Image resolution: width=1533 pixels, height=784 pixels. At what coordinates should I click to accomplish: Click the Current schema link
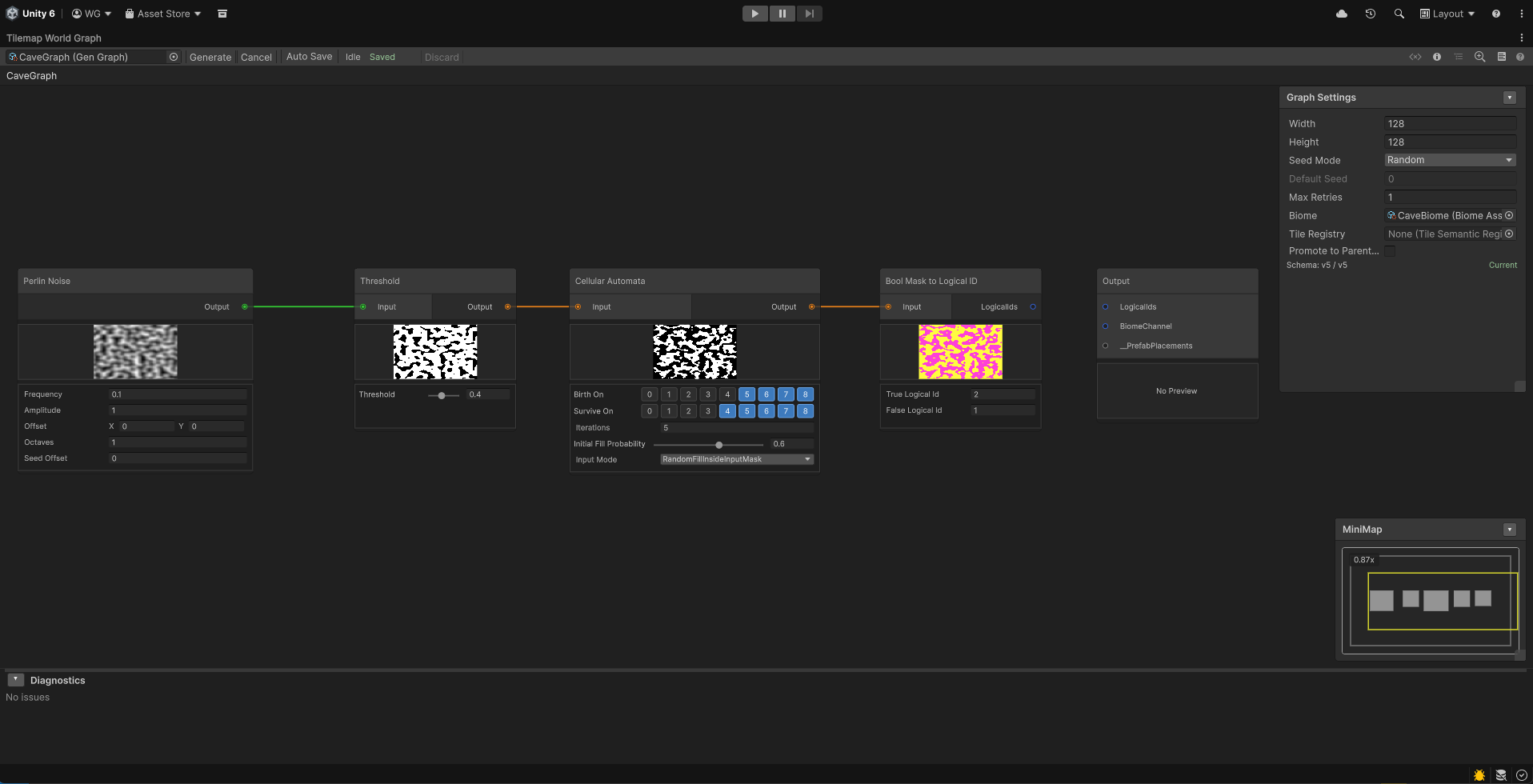click(x=1503, y=265)
